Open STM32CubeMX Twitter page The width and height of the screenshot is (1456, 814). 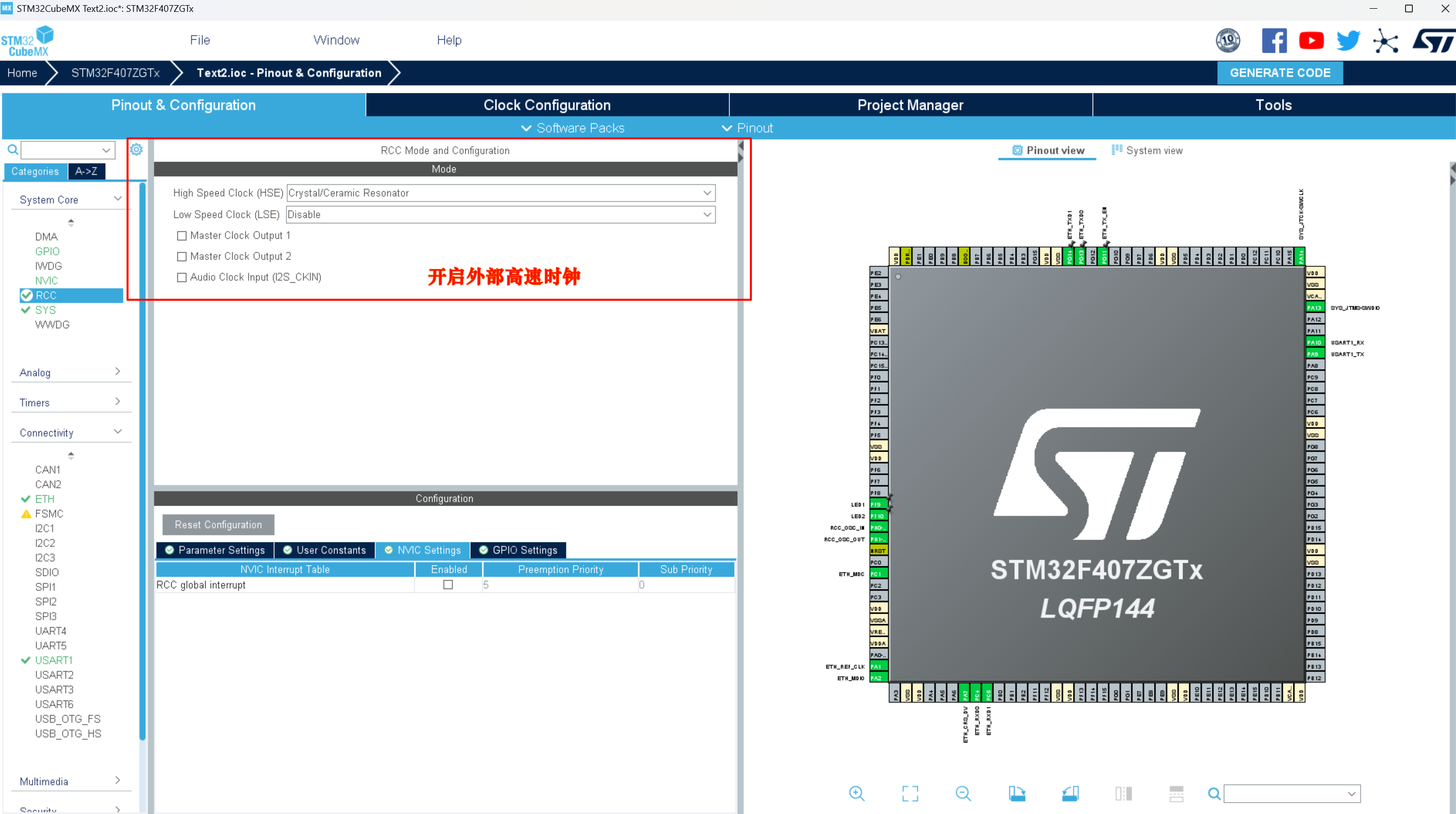point(1348,40)
